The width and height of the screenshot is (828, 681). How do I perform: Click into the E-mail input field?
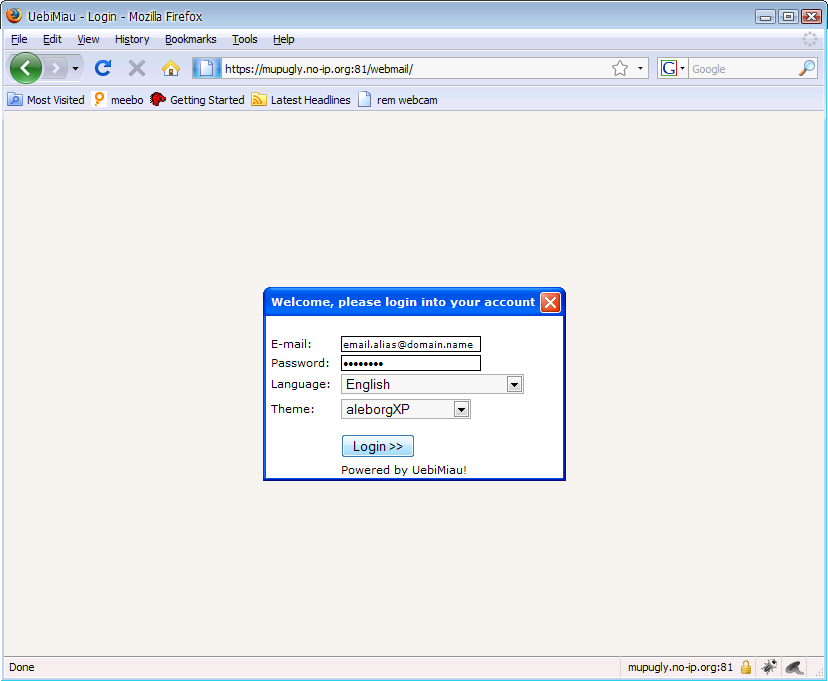tap(410, 344)
